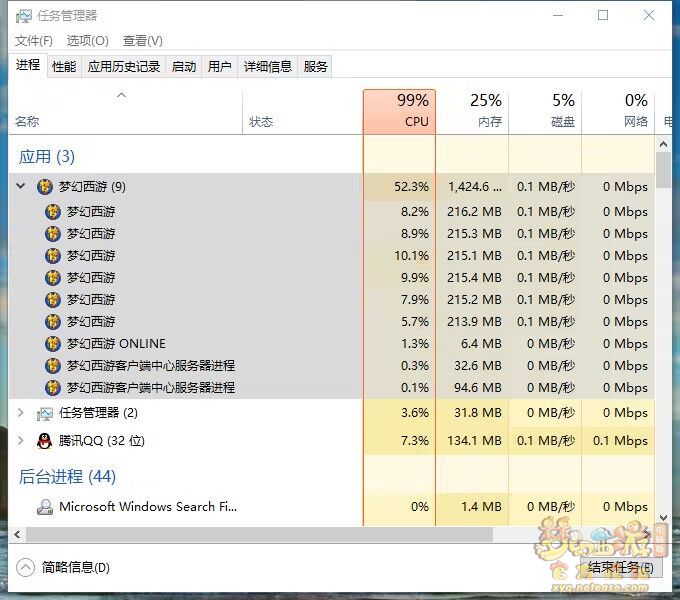Click the 梦幻西游 icon in the 5.7% CPU row
The image size is (680, 600).
[x=53, y=322]
